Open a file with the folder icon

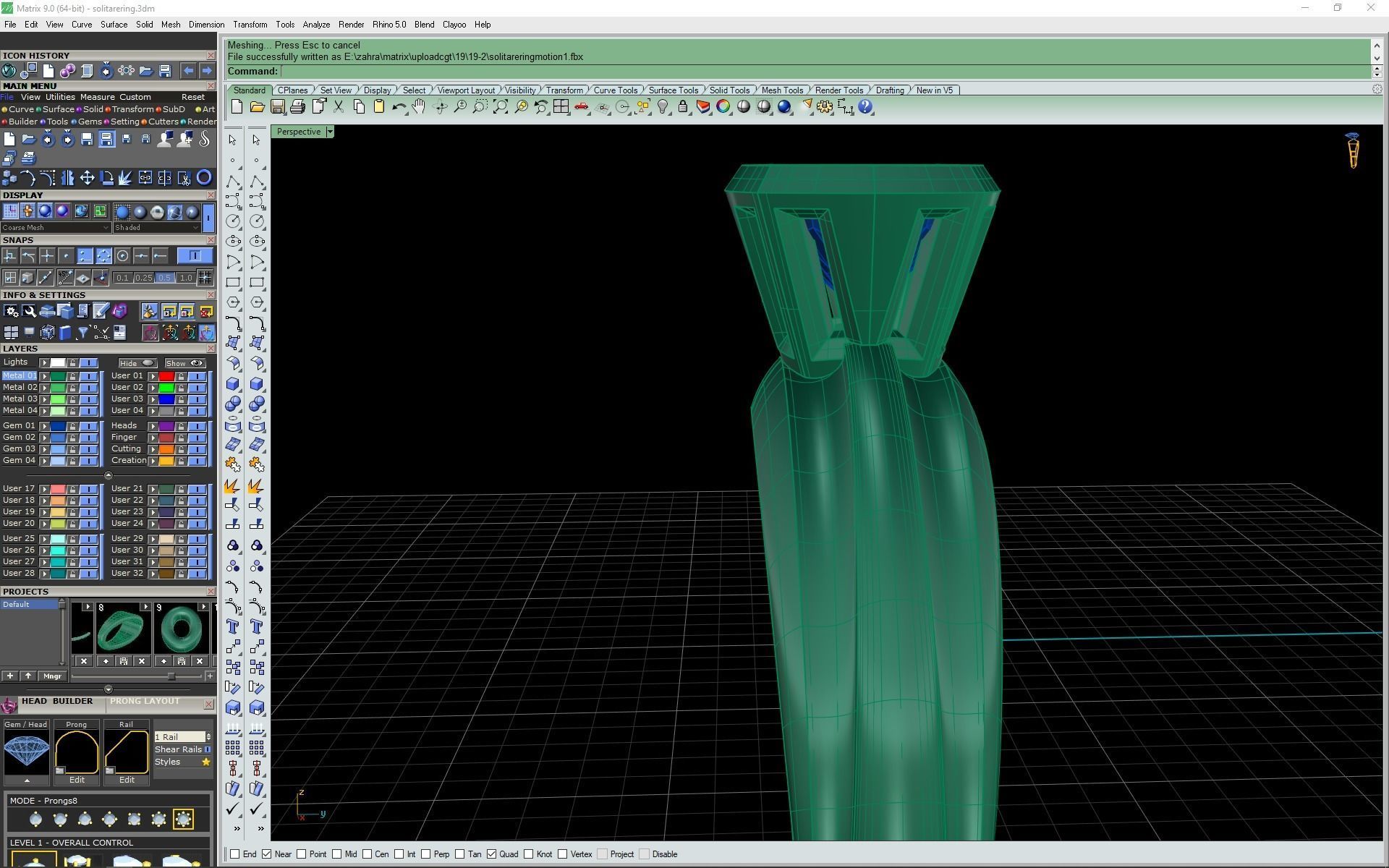point(257,107)
